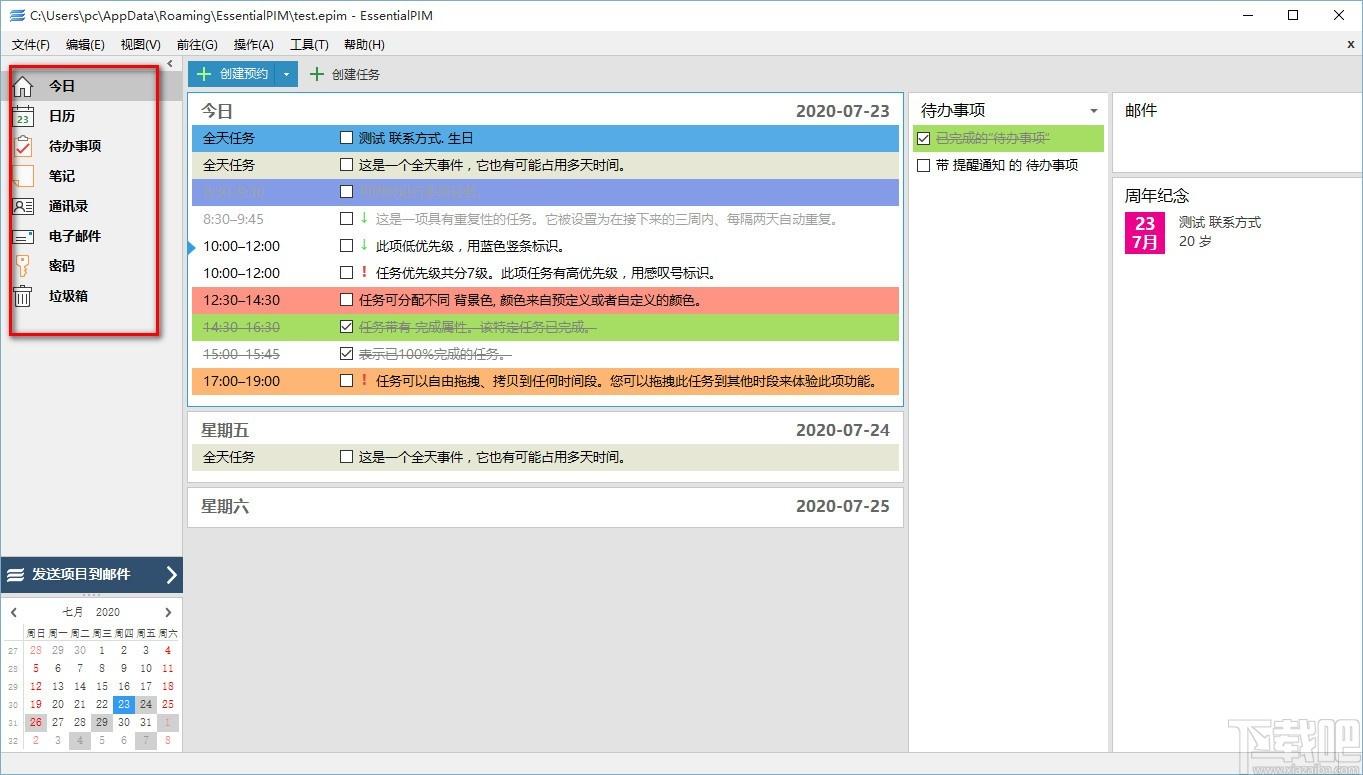This screenshot has height=775, width=1363.
Task: Check the 12:30–14:30 colored task
Action: tap(346, 300)
